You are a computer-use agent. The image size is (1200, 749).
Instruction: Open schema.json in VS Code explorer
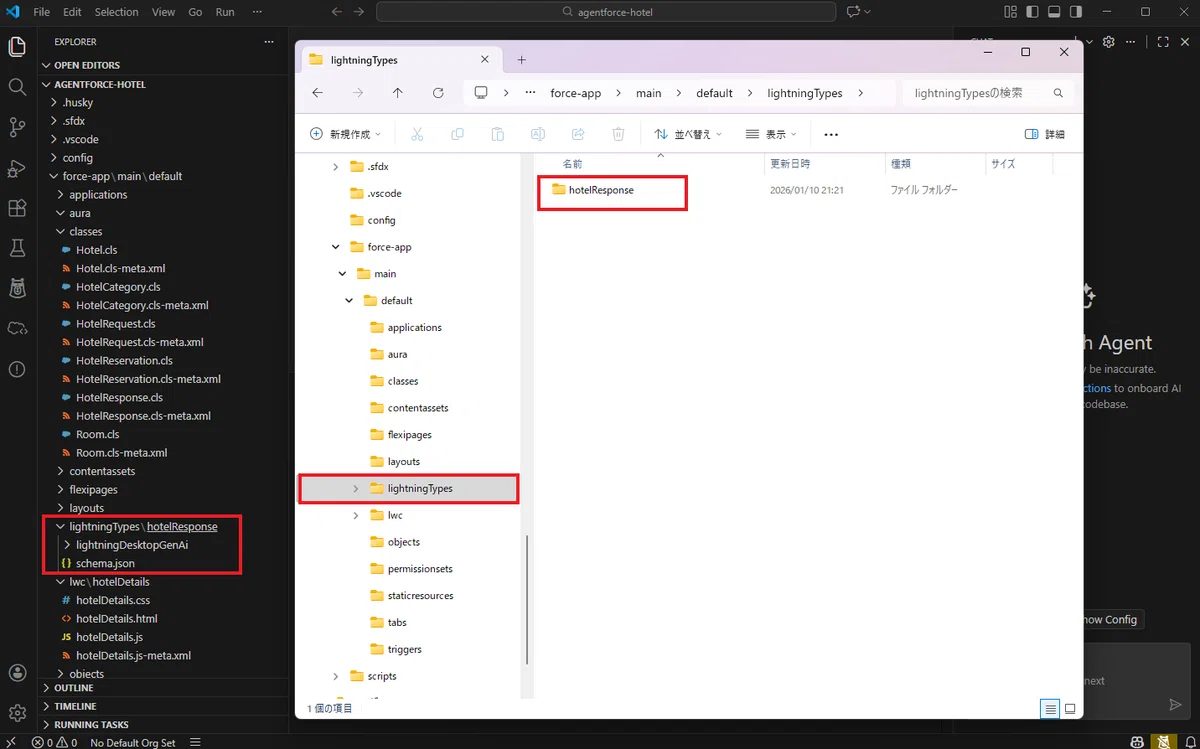pyautogui.click(x=105, y=563)
